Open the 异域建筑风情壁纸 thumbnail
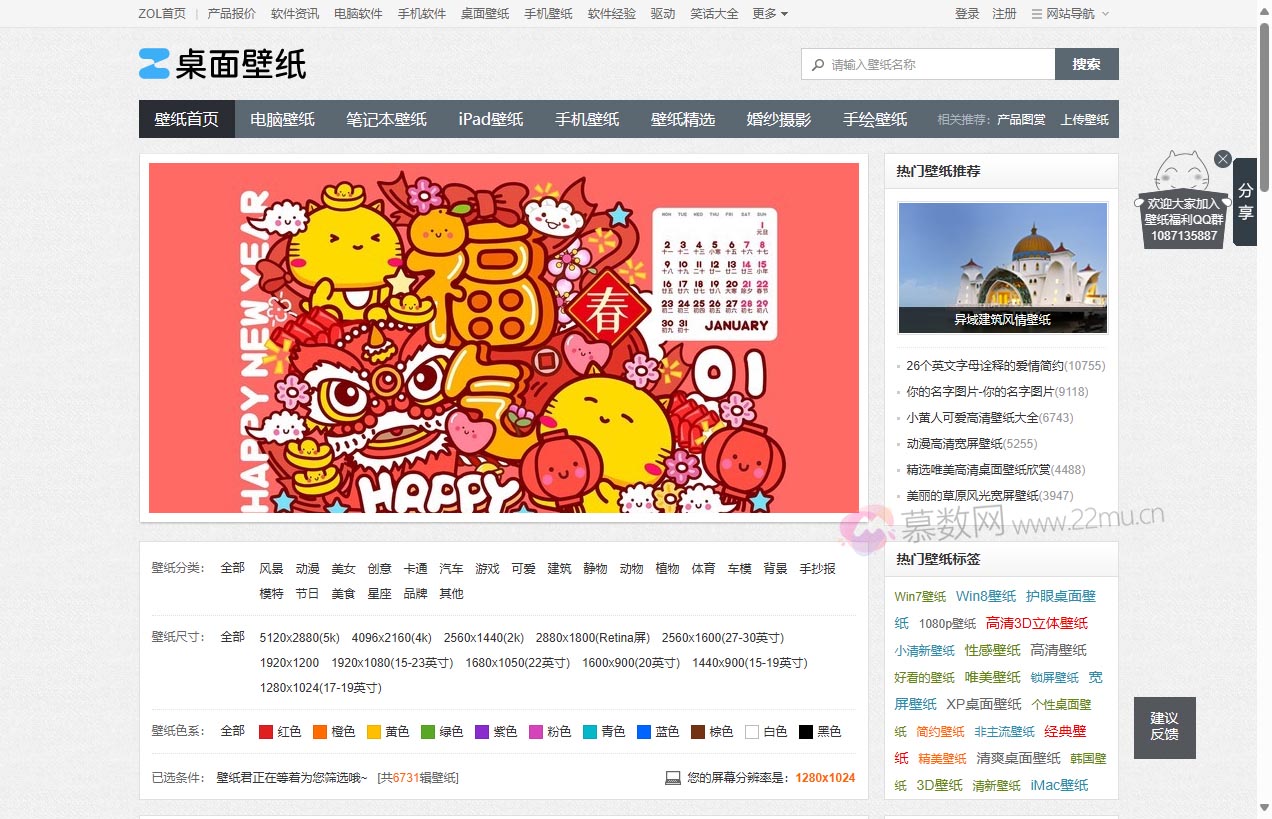Viewport: 1272px width, 819px height. click(x=1002, y=266)
